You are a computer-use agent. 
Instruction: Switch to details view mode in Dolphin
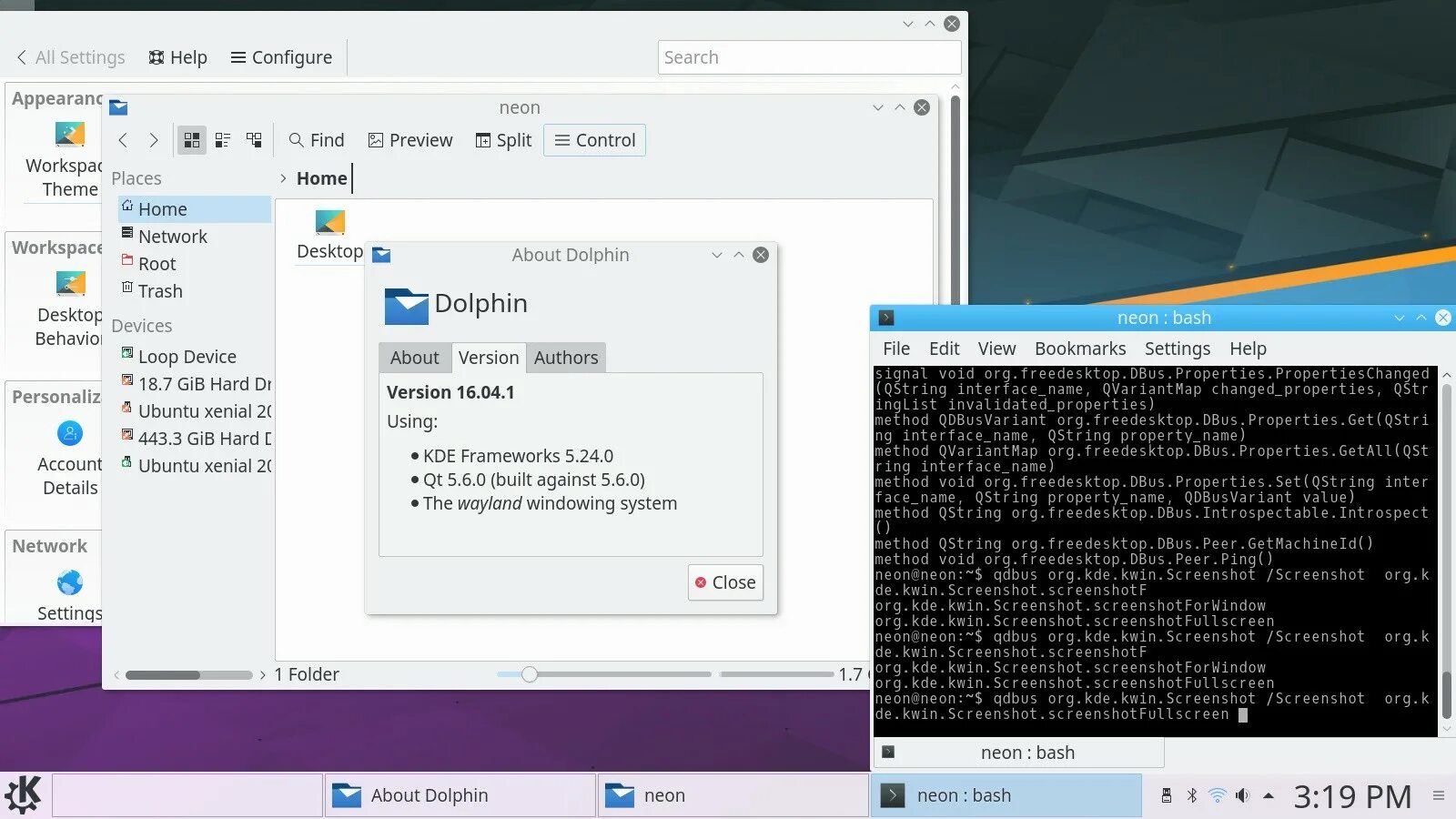click(x=254, y=139)
